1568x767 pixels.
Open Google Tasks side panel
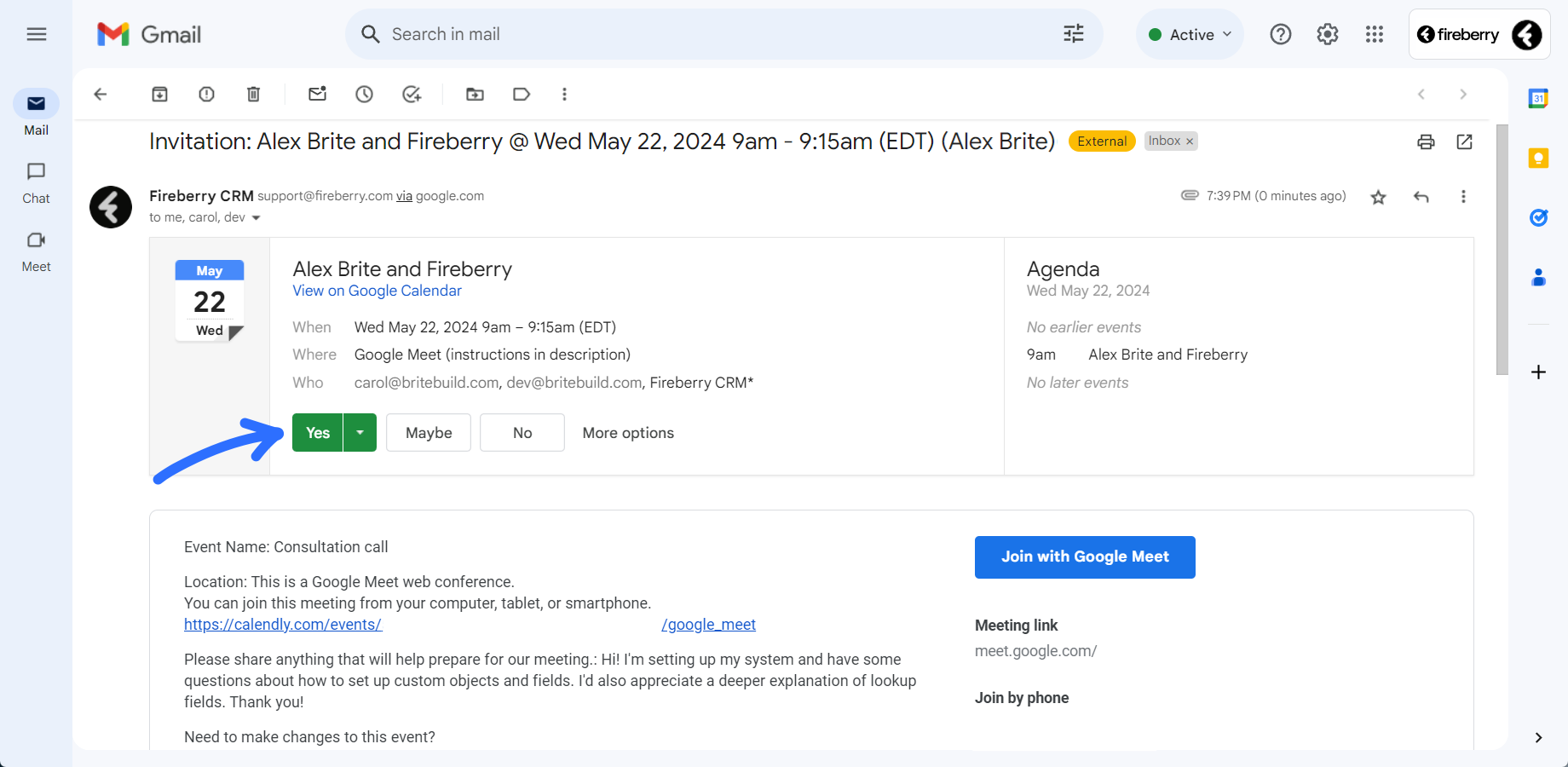[x=1538, y=218]
